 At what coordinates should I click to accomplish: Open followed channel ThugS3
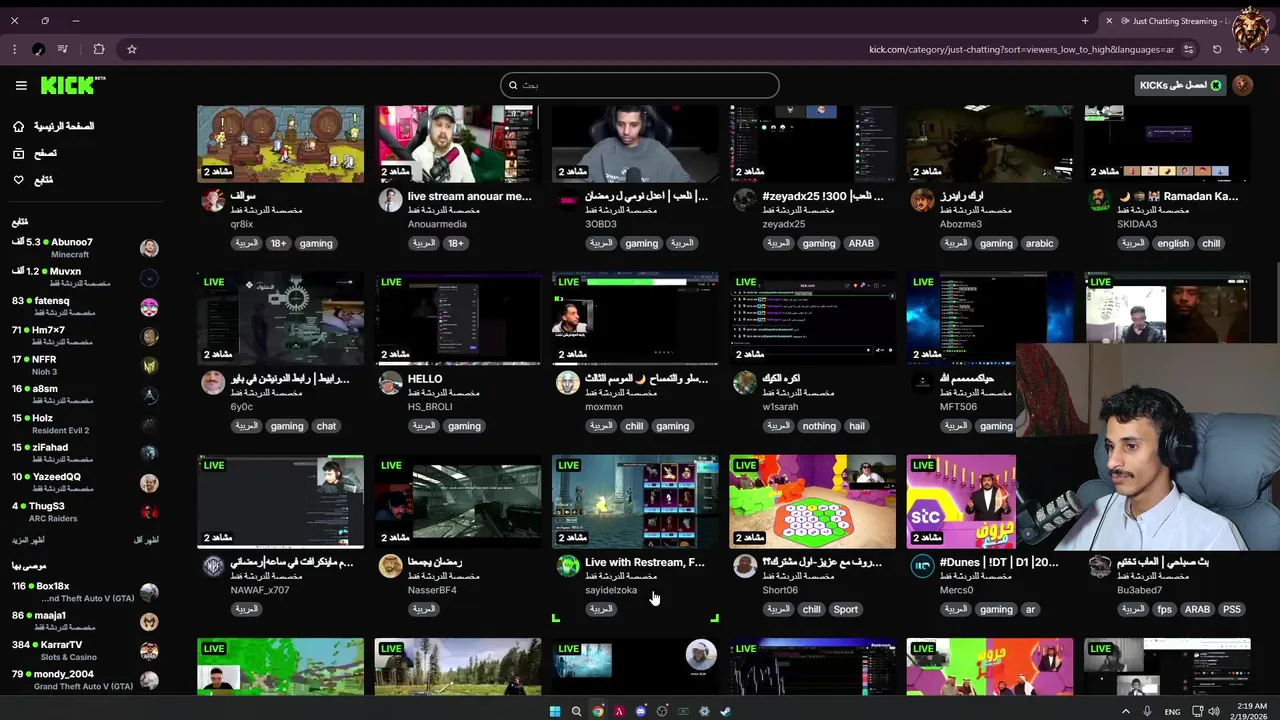[x=85, y=511]
